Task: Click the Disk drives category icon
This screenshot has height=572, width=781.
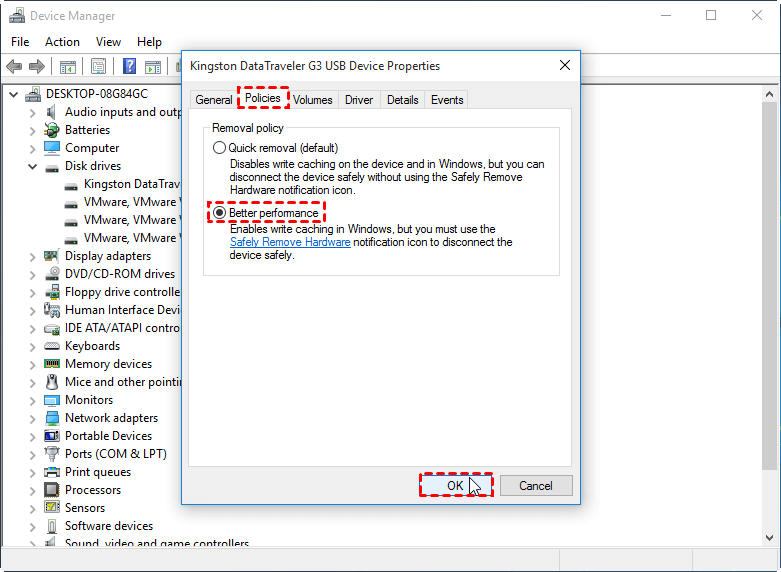Action: [x=52, y=168]
